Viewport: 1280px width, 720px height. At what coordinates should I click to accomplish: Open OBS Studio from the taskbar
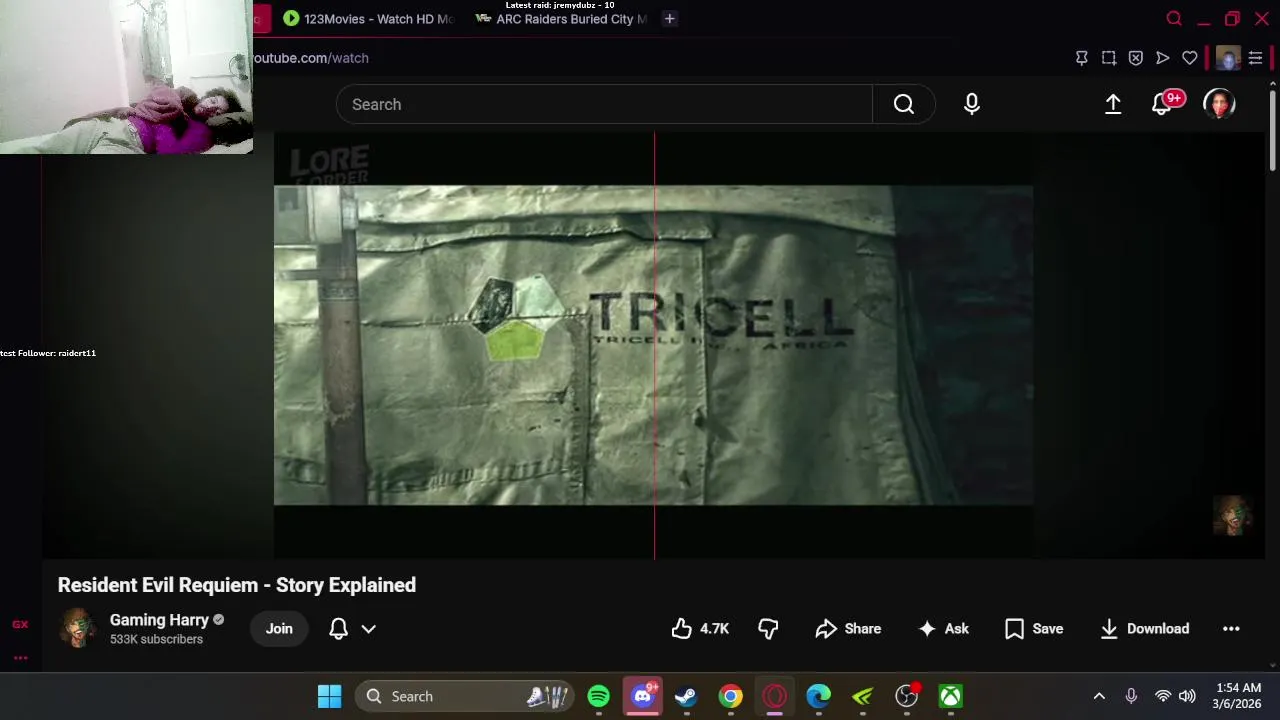pyautogui.click(x=907, y=696)
